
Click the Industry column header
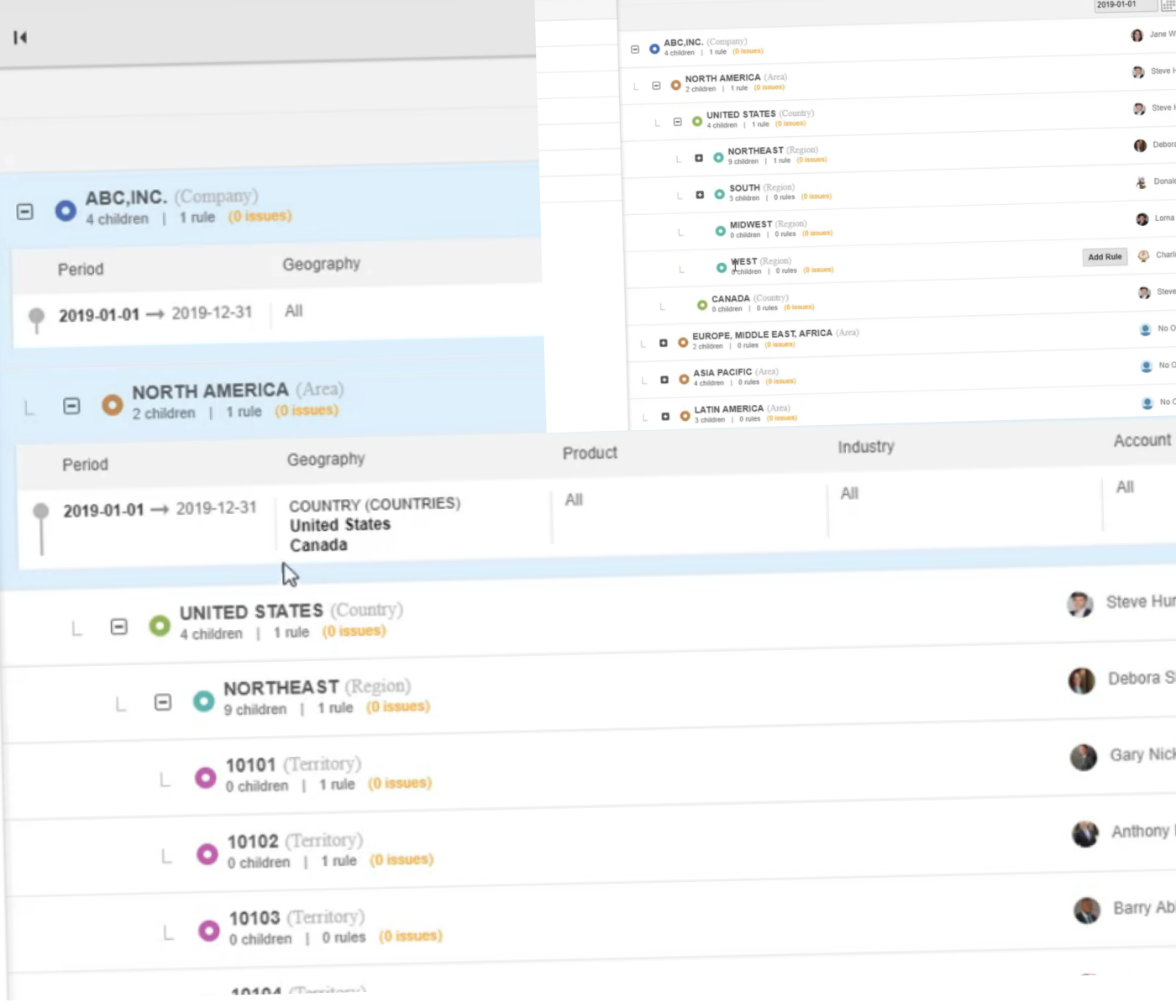(x=866, y=447)
